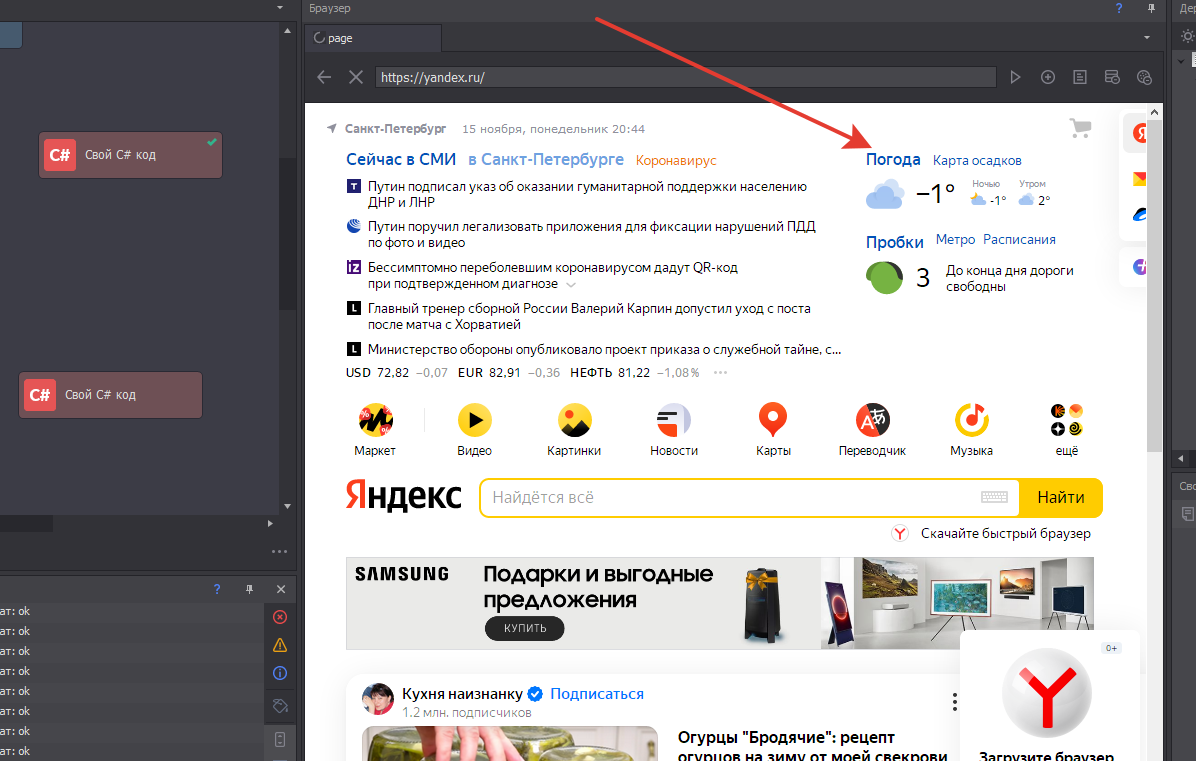
Task: Pin the log panel
Action: (249, 589)
